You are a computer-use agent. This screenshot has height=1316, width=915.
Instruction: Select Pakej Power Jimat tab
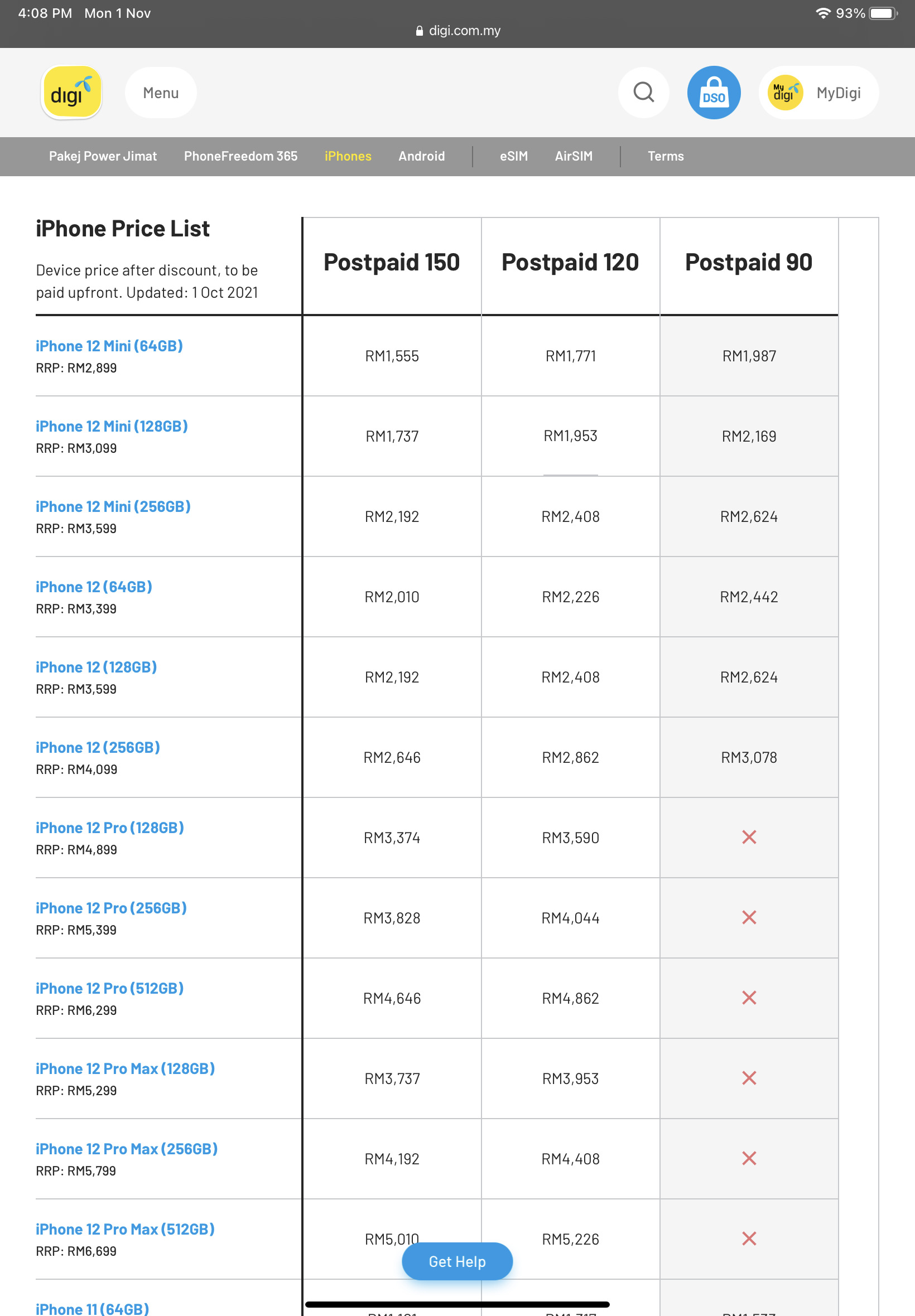tap(103, 156)
